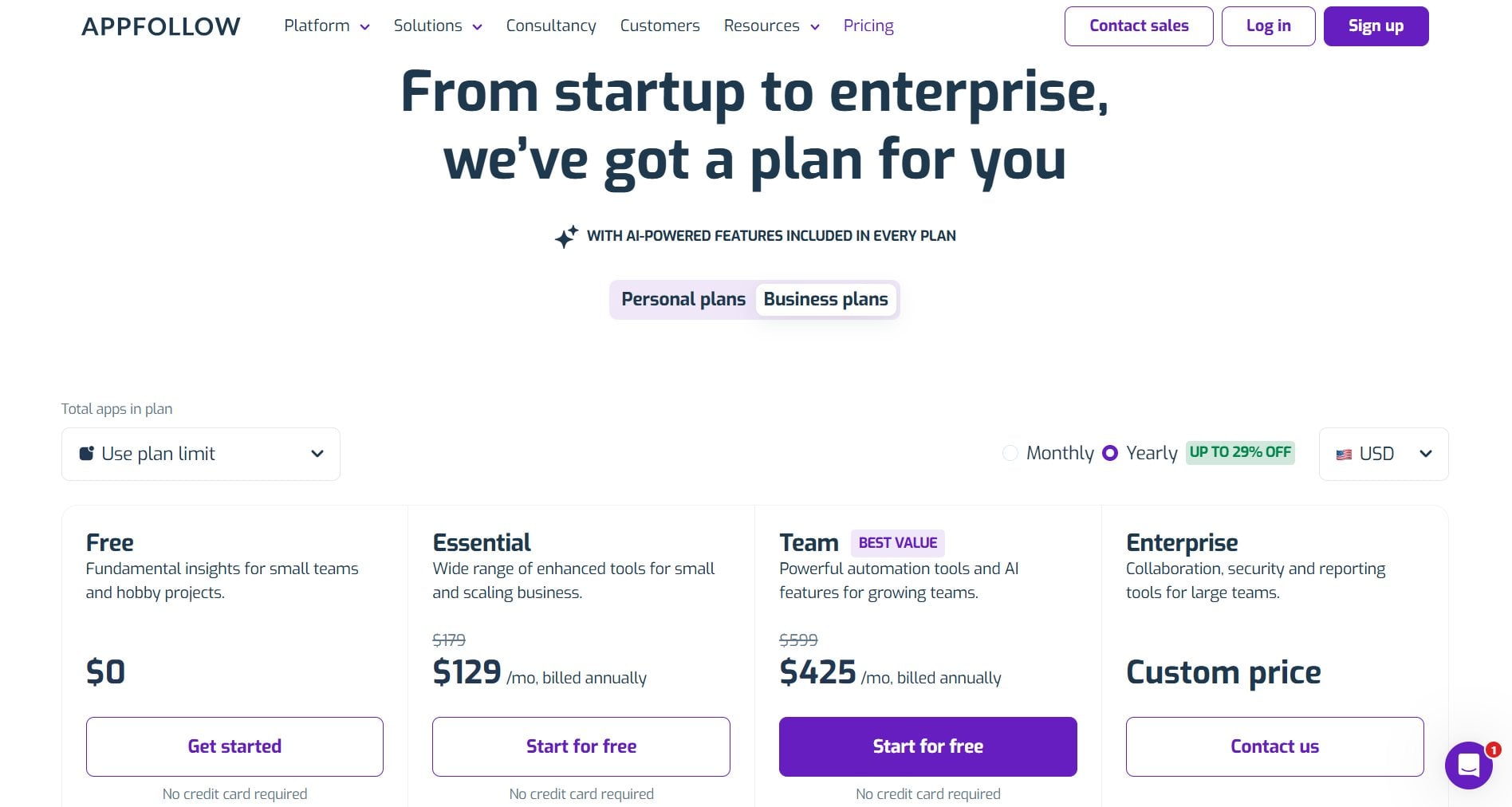Open the Use plan limit dropdown

coord(200,454)
